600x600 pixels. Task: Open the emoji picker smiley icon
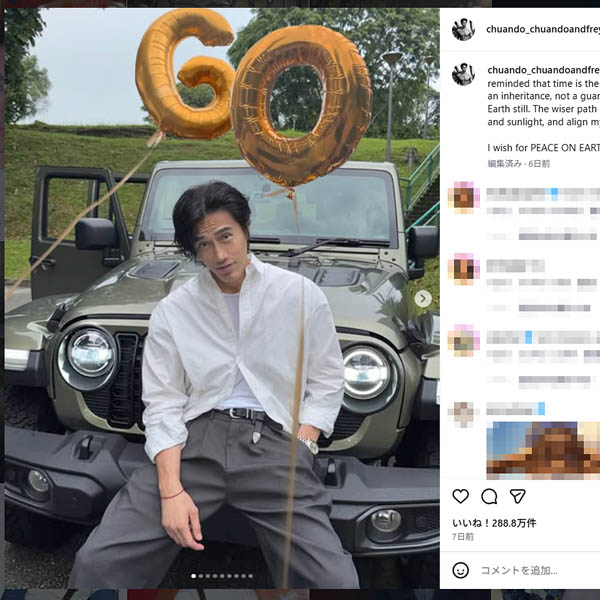pyautogui.click(x=460, y=570)
